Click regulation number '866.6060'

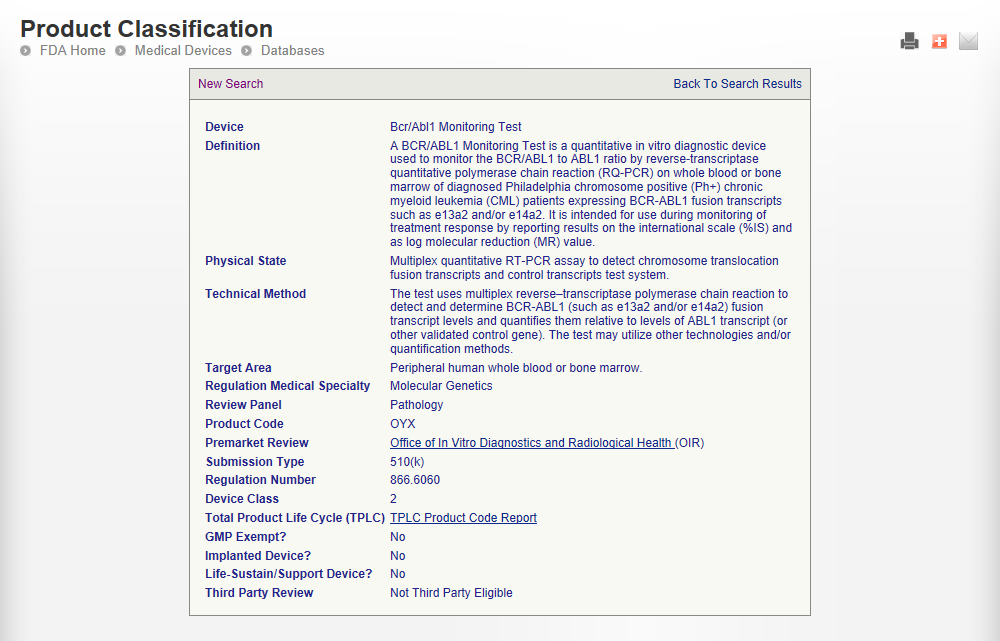point(415,480)
